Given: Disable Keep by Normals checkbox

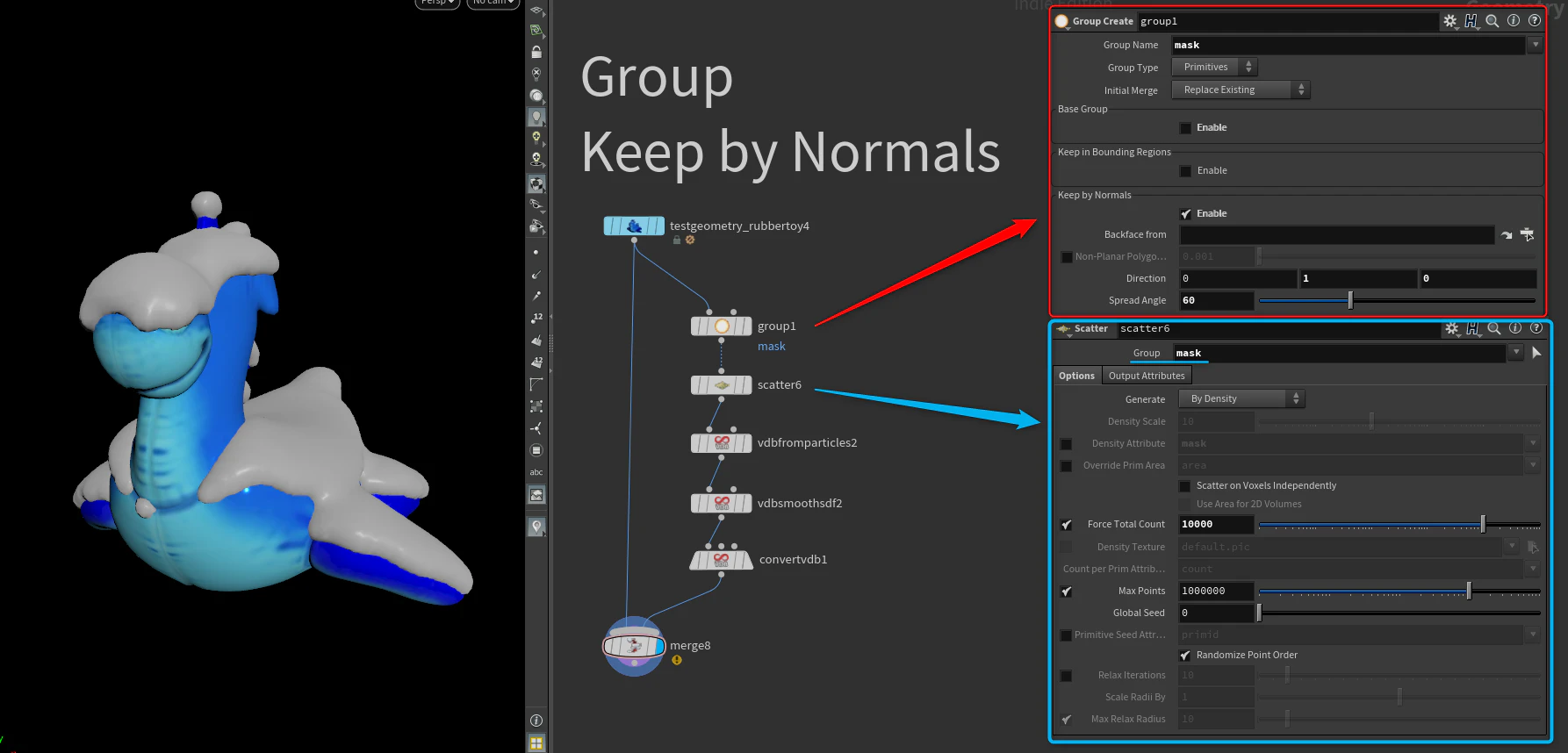Looking at the screenshot, I should coord(1186,214).
